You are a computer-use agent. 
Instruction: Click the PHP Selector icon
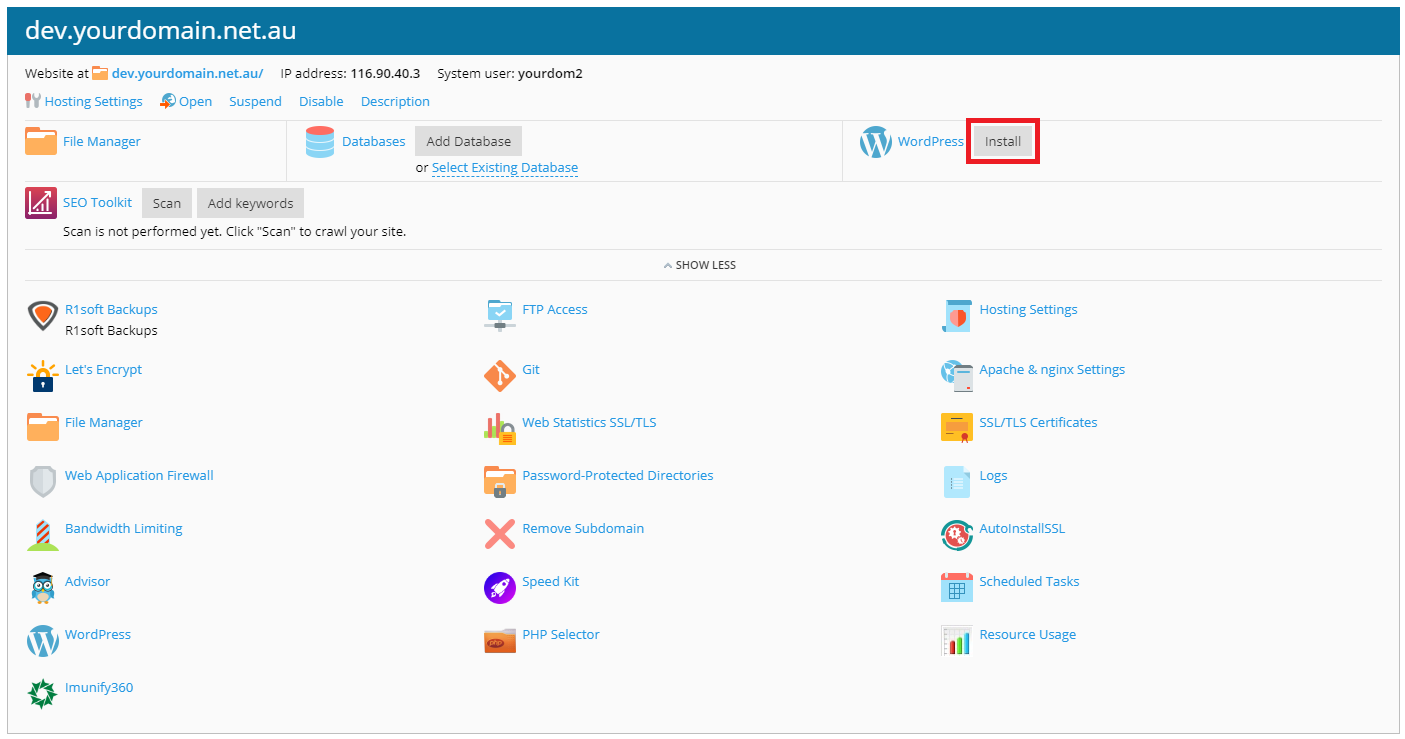click(499, 641)
